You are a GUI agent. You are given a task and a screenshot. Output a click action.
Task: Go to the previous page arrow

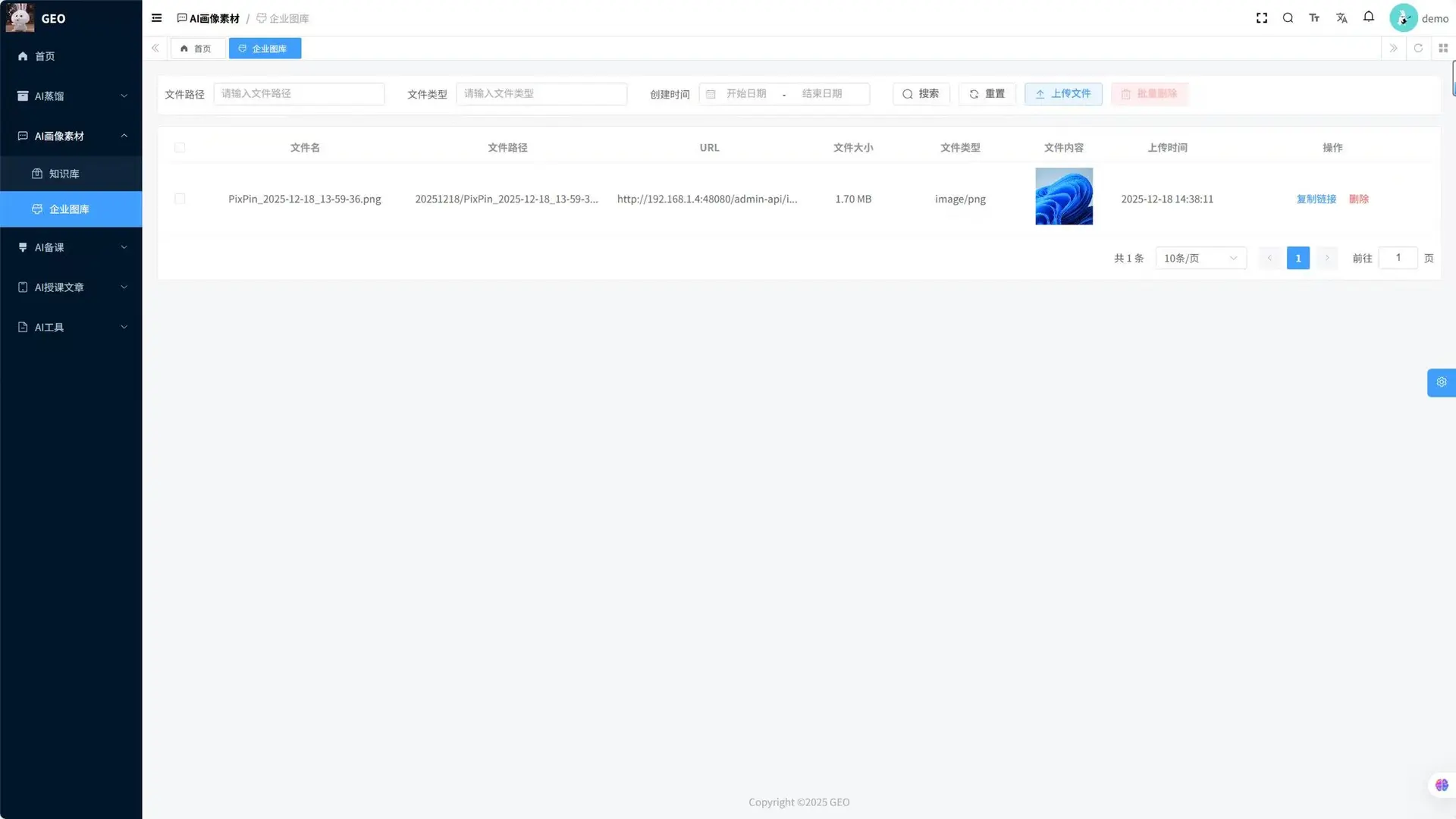(1269, 259)
